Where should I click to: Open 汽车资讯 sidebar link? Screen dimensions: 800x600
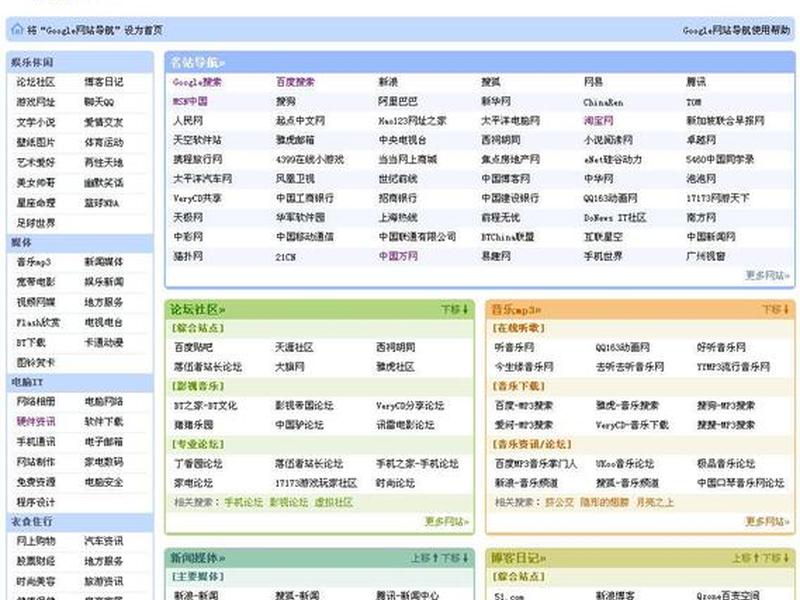click(104, 541)
